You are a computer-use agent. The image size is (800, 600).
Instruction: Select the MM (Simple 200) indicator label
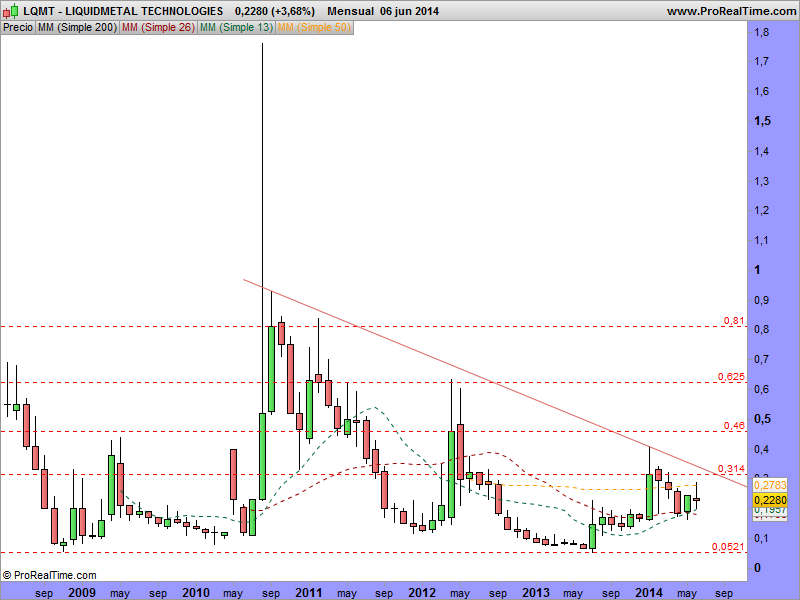78,28
